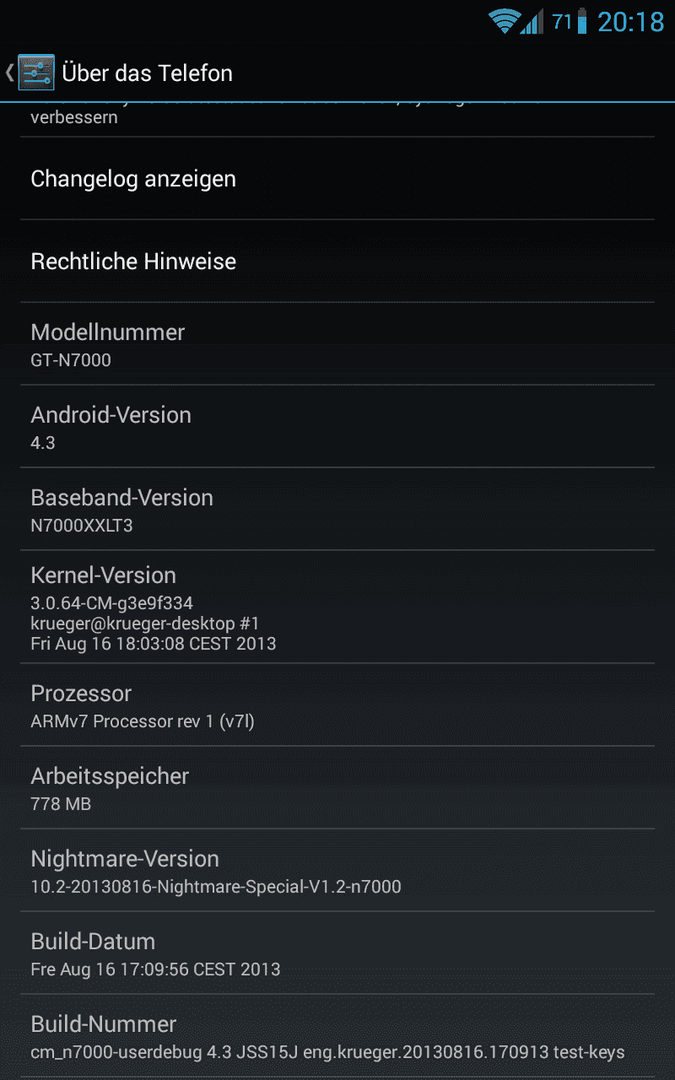Screen dimensions: 675x1080
Task: Tap the Build-Nummer entry
Action: pyautogui.click(x=338, y=1036)
